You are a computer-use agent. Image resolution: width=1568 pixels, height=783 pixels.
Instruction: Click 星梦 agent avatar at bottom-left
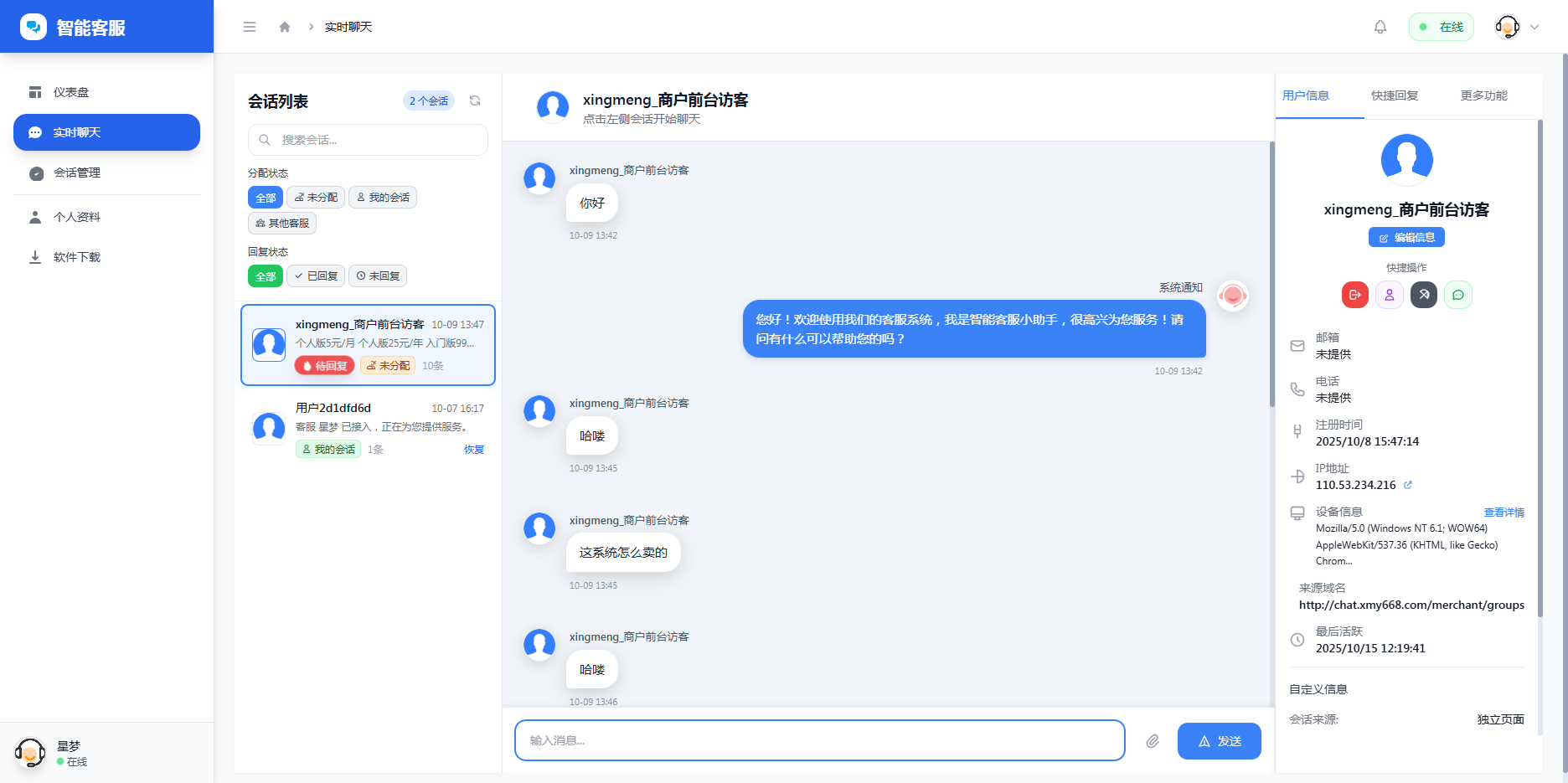point(30,753)
